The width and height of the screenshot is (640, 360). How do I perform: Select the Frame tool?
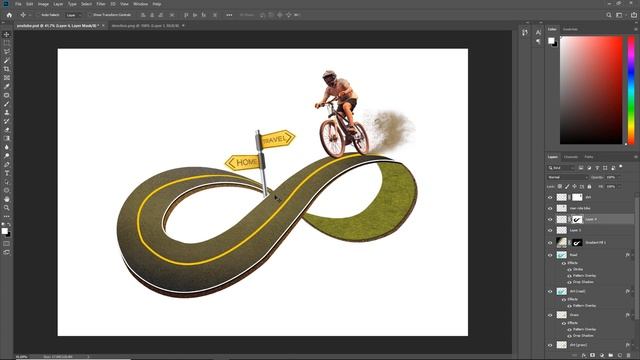point(7,78)
